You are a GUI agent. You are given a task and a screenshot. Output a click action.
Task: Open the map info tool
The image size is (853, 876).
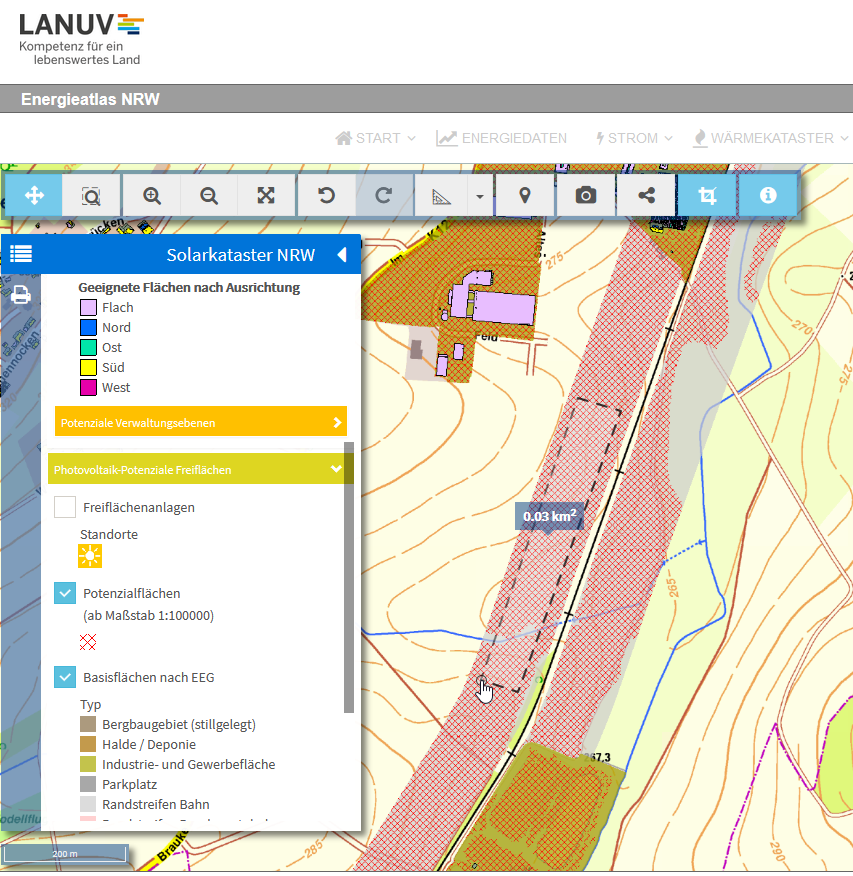coord(768,196)
